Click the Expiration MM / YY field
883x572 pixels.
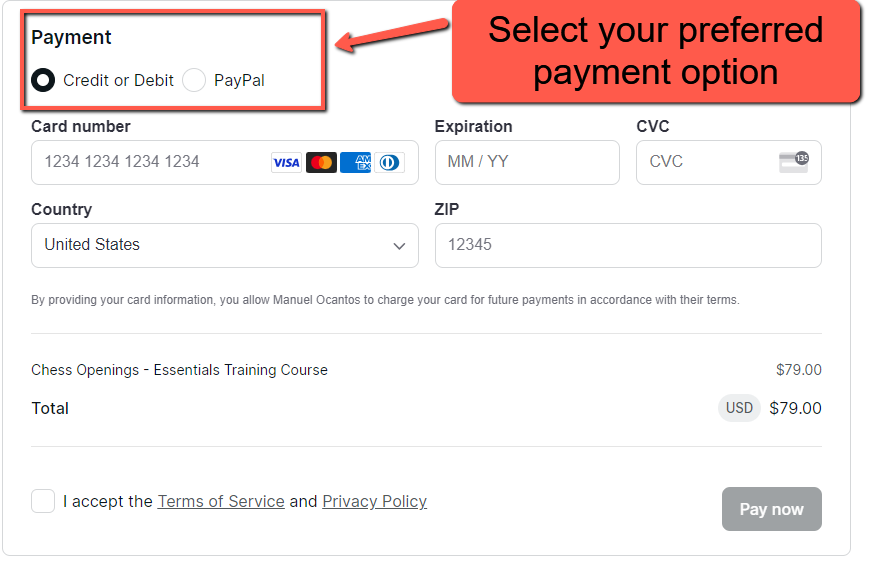[x=527, y=162]
